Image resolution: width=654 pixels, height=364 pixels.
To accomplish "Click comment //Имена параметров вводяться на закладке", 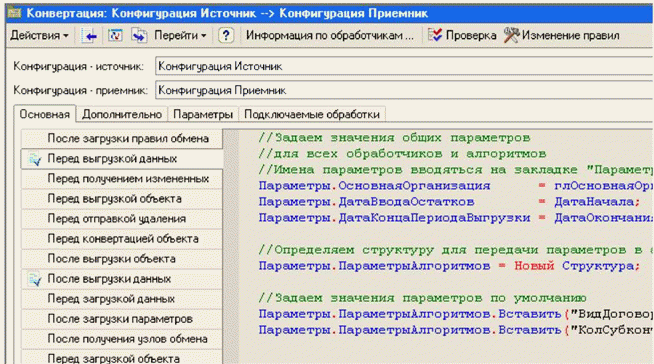I will tap(455, 170).
